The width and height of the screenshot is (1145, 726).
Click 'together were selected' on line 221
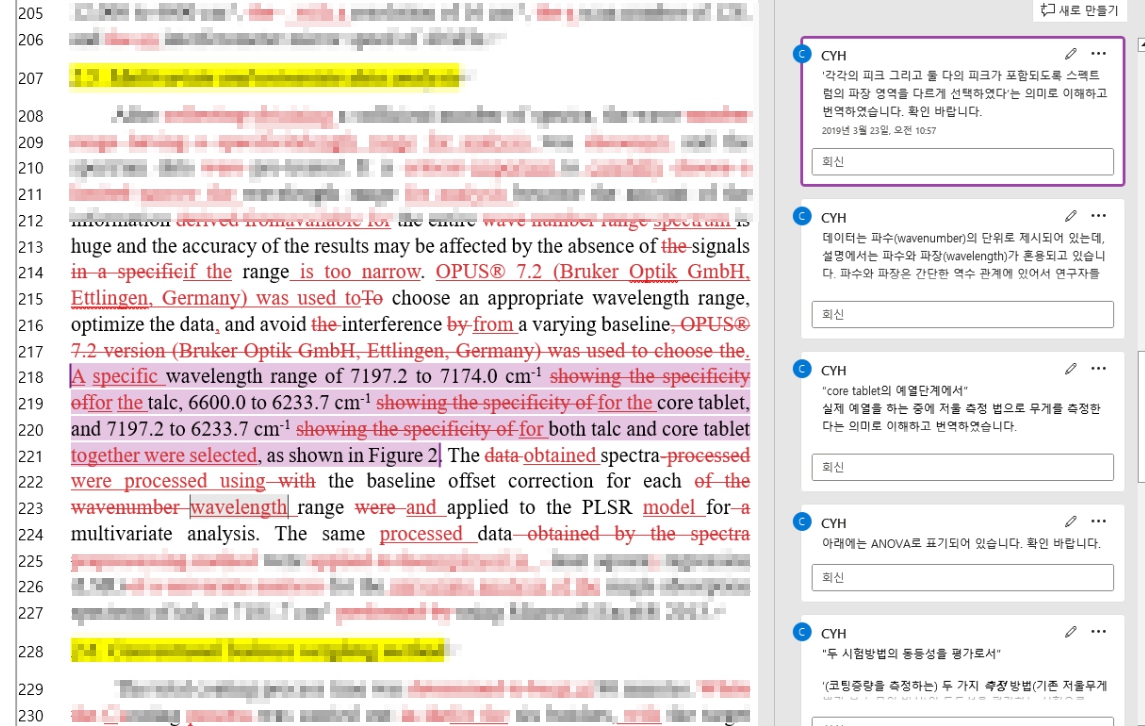[x=164, y=455]
